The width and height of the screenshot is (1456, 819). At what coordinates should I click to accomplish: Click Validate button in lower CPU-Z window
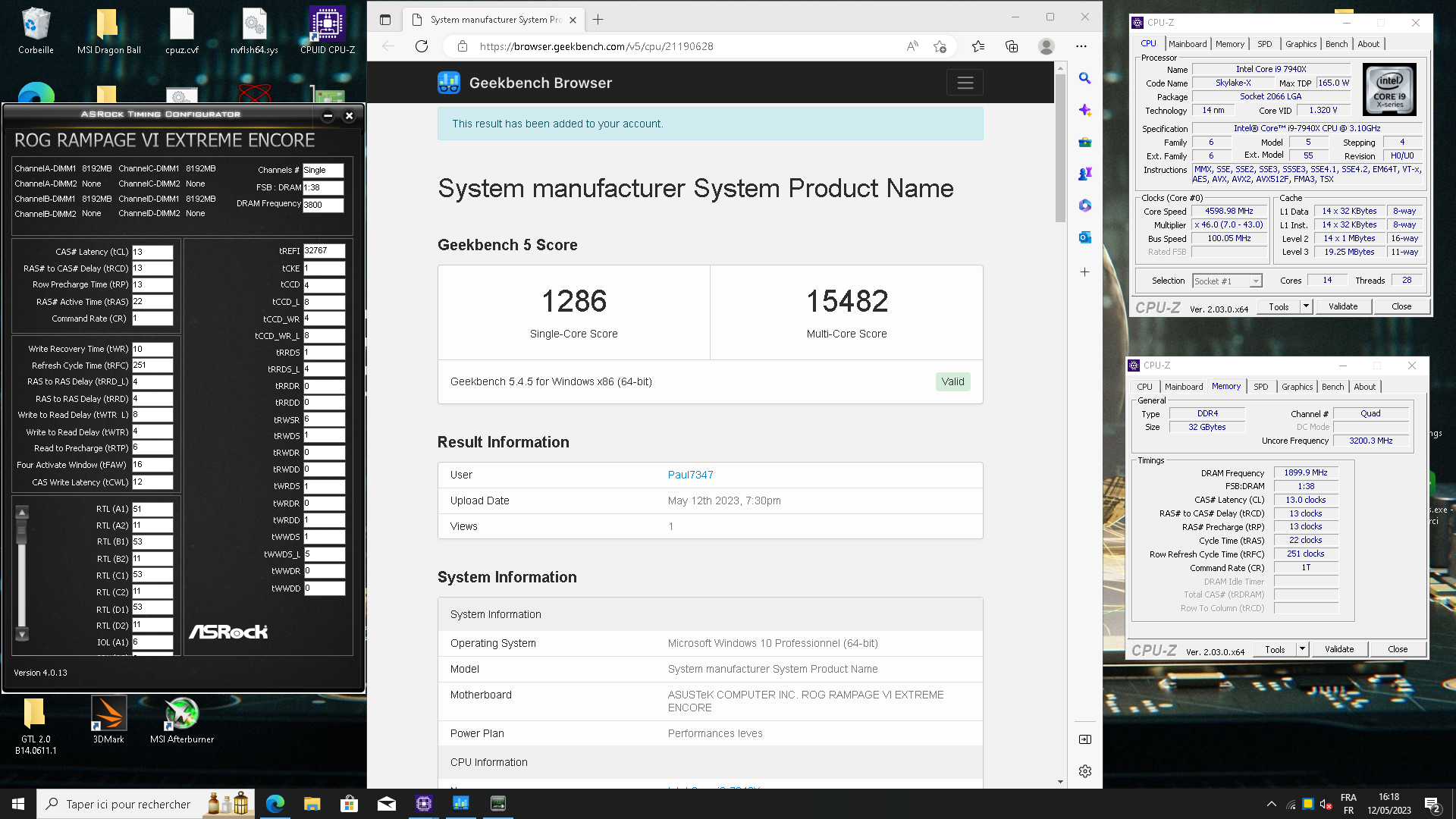point(1339,649)
